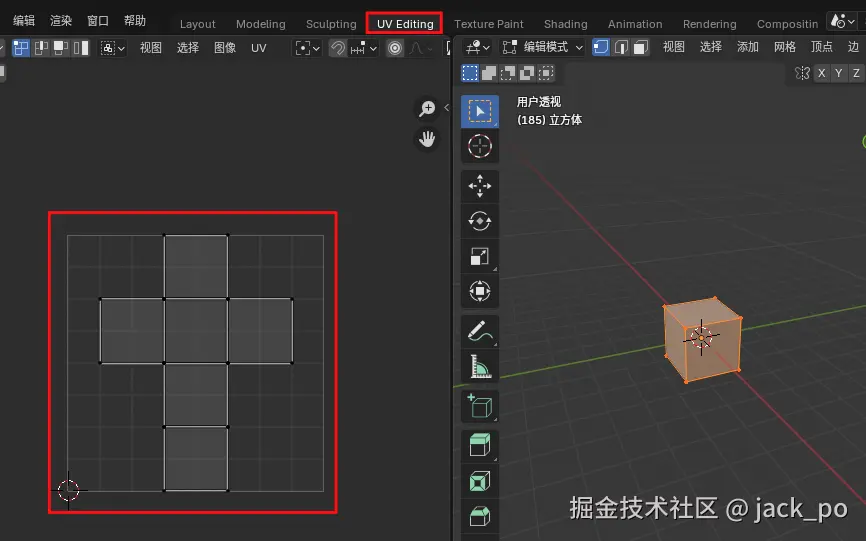This screenshot has width=866, height=541.
Task: Select the 3D Cursor tool
Action: click(479, 146)
